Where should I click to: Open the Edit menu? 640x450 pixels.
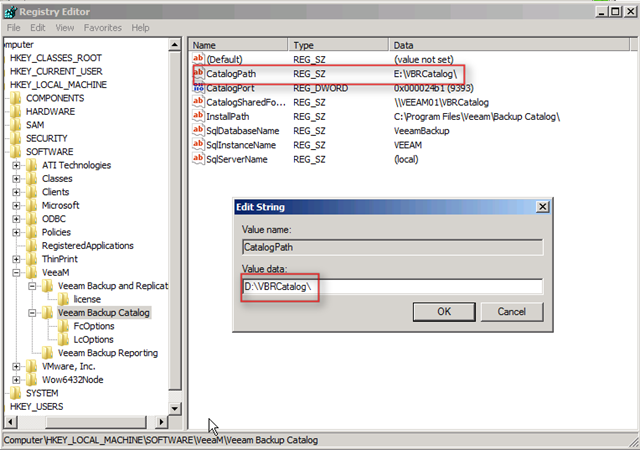coord(37,28)
